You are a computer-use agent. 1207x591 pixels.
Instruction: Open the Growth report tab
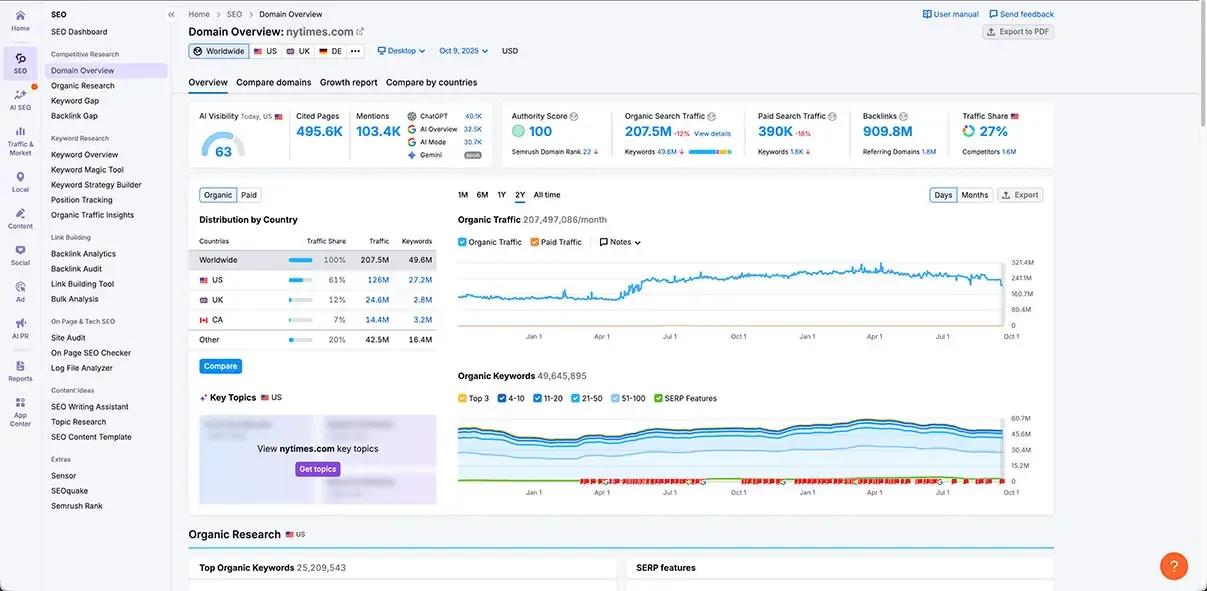point(348,82)
